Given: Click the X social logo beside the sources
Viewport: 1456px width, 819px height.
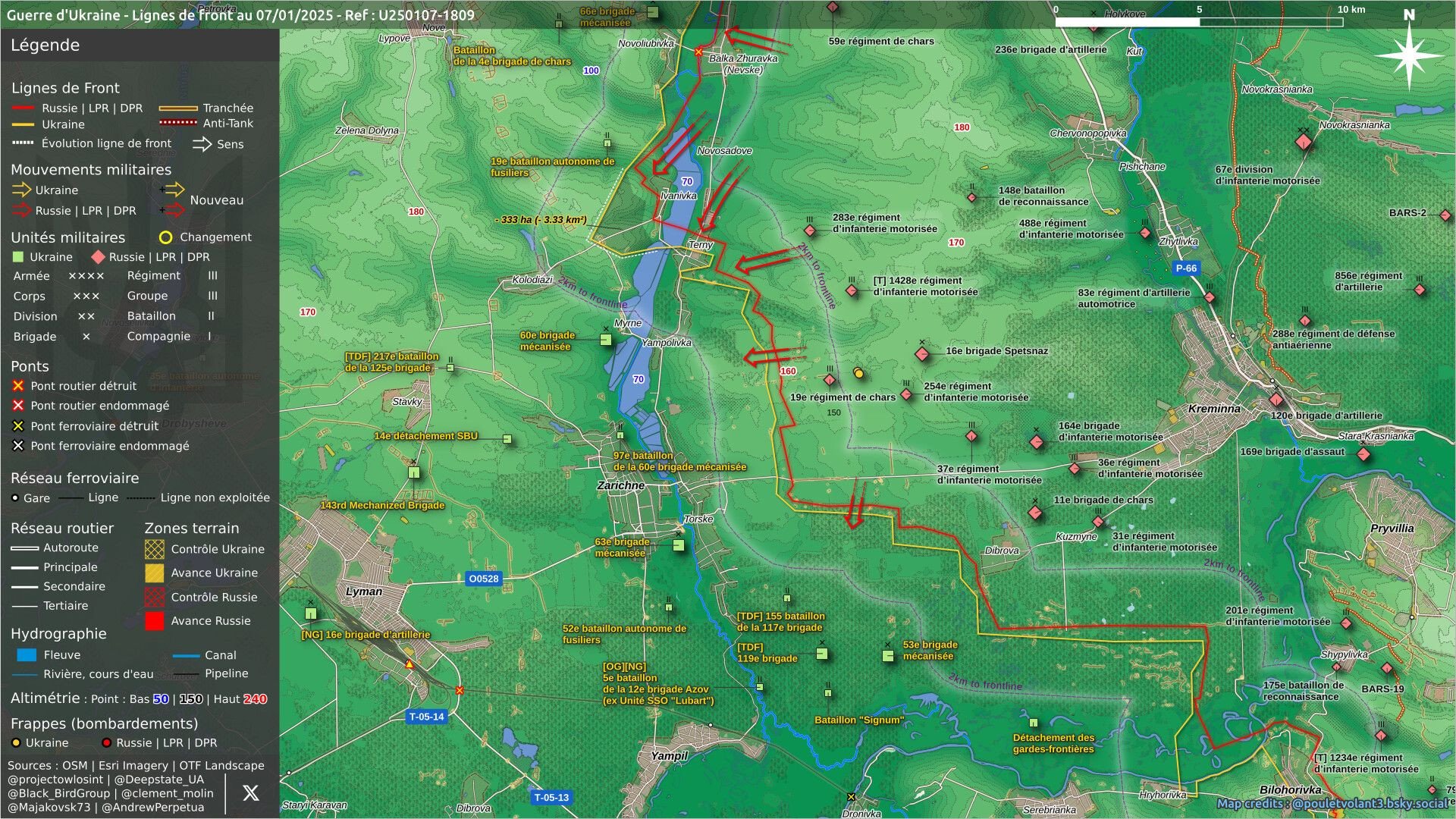Looking at the screenshot, I should click(x=250, y=792).
